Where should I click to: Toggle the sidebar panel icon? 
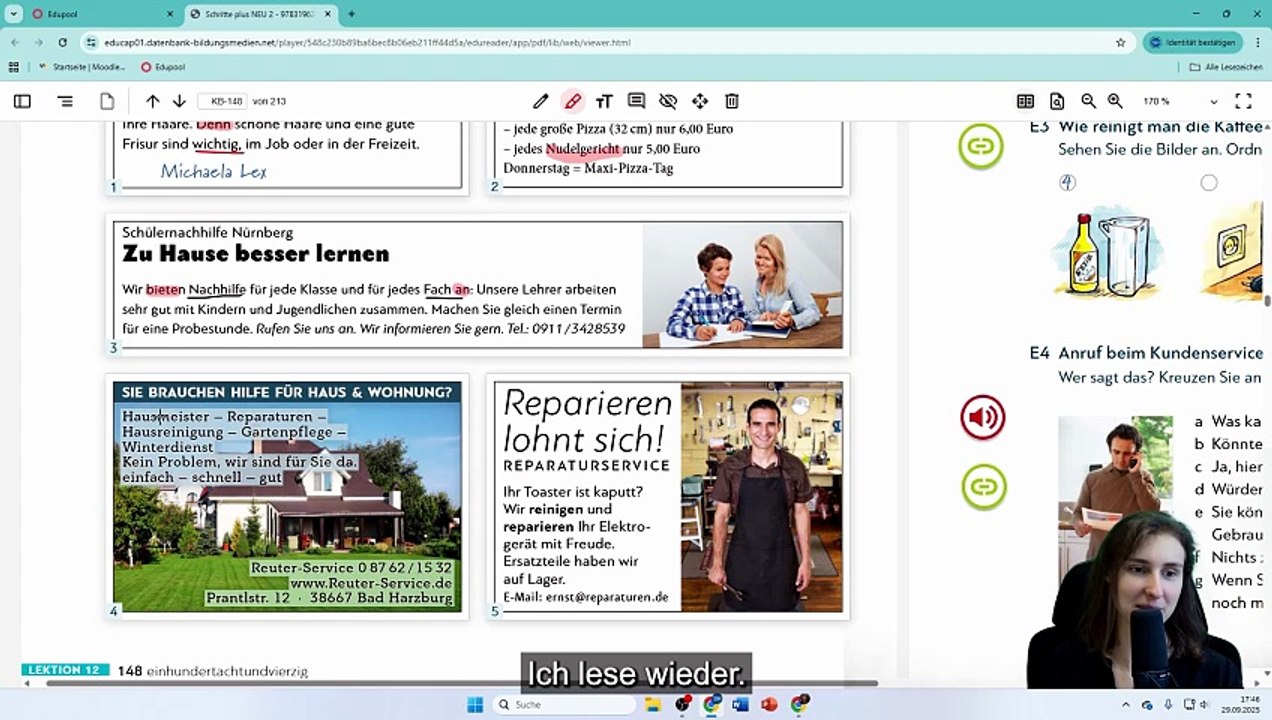22,101
